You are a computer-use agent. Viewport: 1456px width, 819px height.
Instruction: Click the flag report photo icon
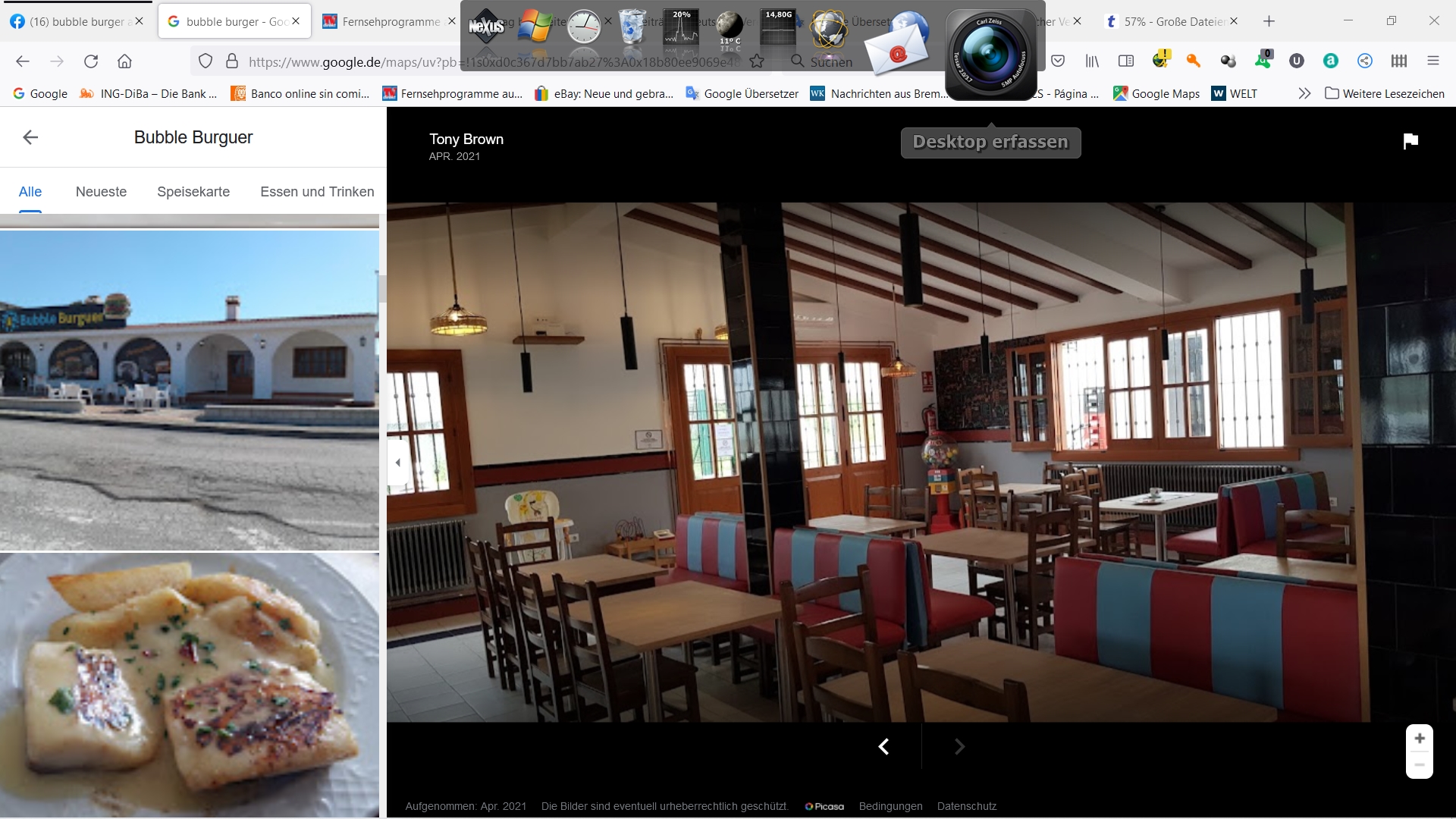coord(1410,141)
